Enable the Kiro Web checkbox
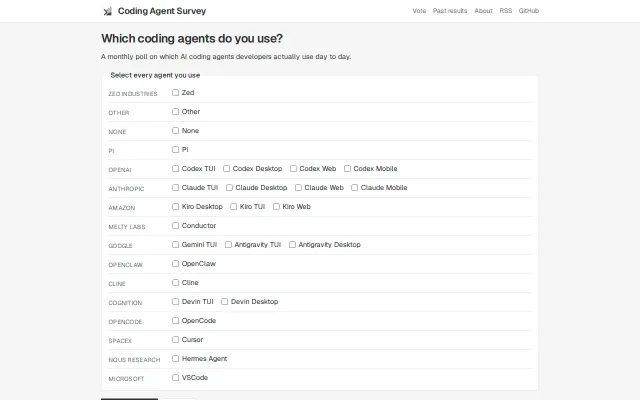640x400 pixels. click(x=276, y=207)
